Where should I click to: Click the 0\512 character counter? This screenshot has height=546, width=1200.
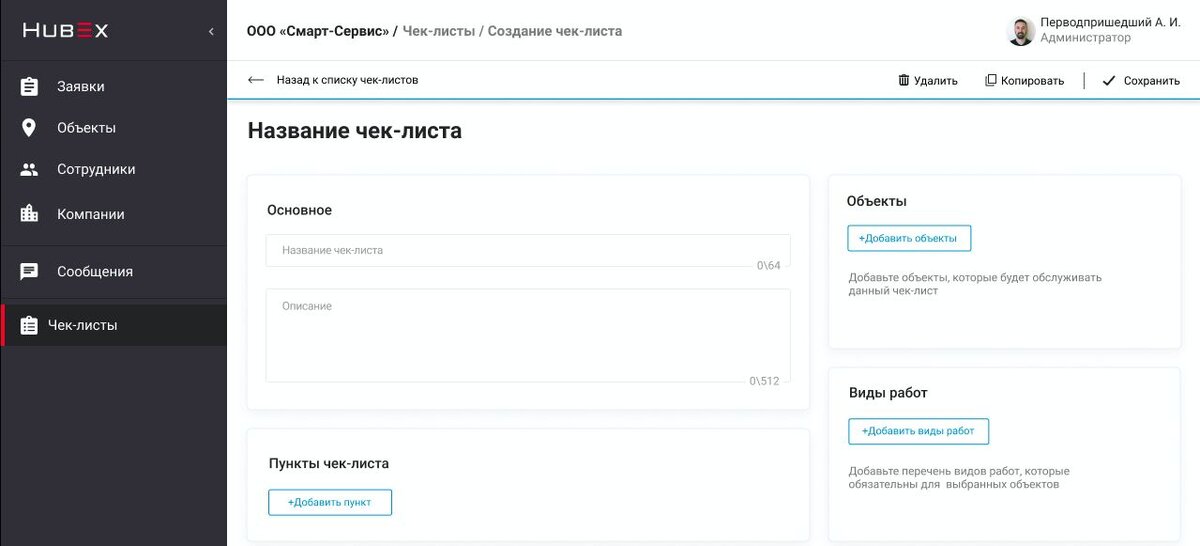tap(764, 381)
